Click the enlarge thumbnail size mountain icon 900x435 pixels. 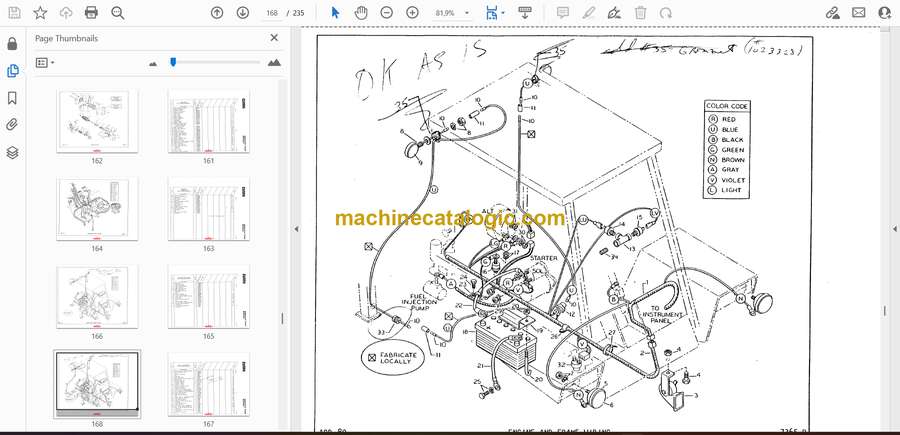pos(274,63)
